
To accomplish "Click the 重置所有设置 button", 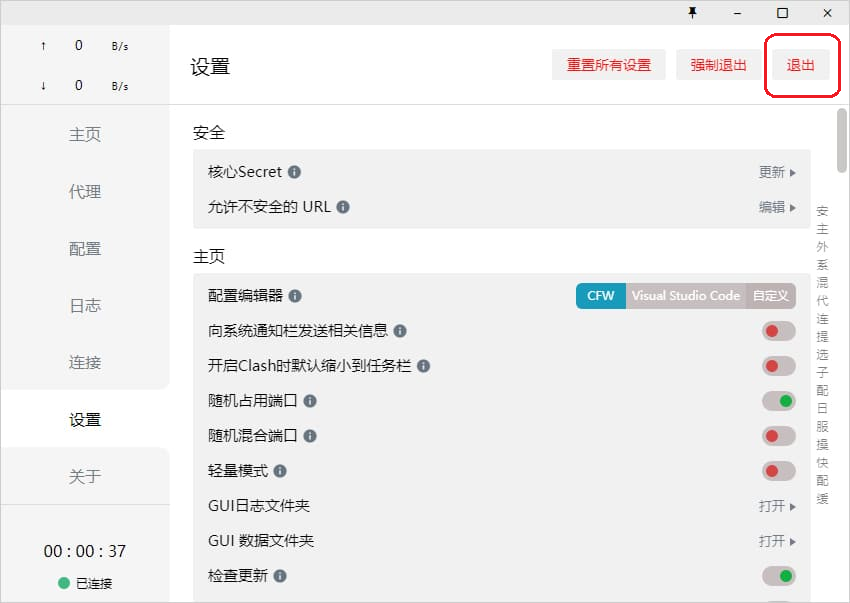I will pyautogui.click(x=608, y=65).
